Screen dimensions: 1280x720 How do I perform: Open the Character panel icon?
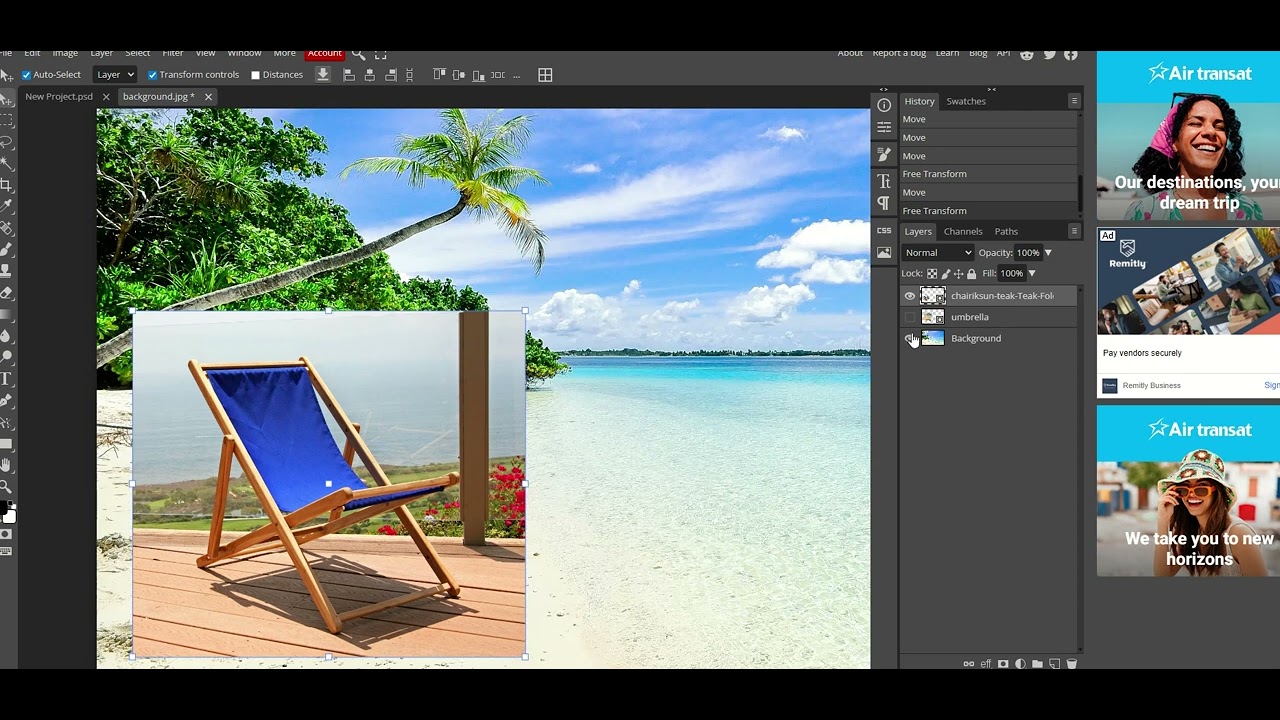(884, 181)
